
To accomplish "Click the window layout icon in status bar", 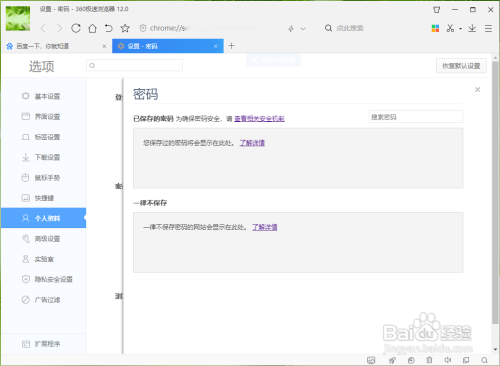I will pos(466,360).
